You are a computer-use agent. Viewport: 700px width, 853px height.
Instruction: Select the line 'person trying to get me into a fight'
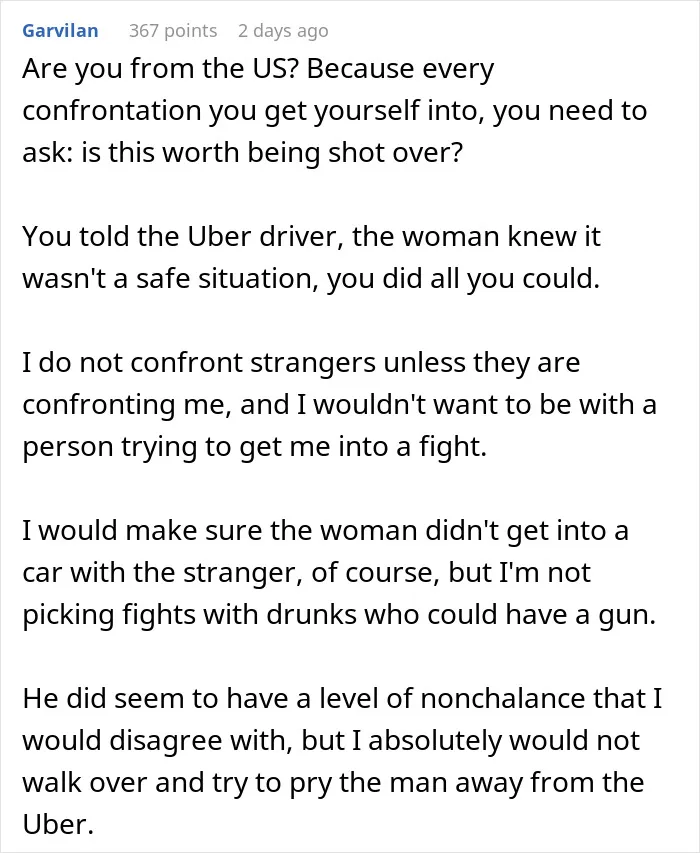tap(255, 447)
